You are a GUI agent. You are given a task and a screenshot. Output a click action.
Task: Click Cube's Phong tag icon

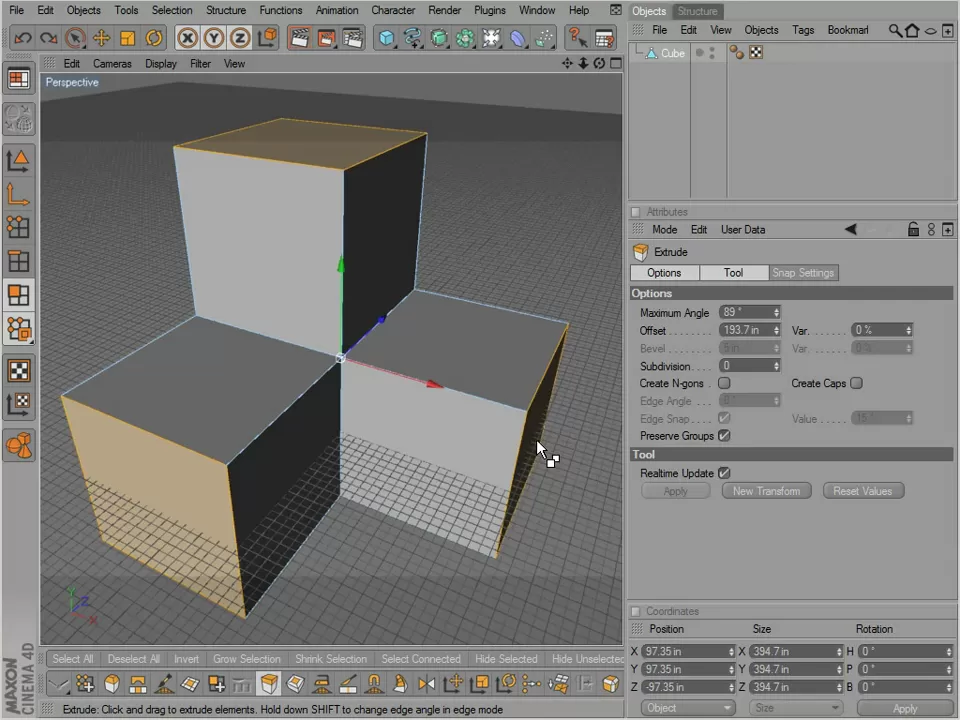(x=737, y=53)
